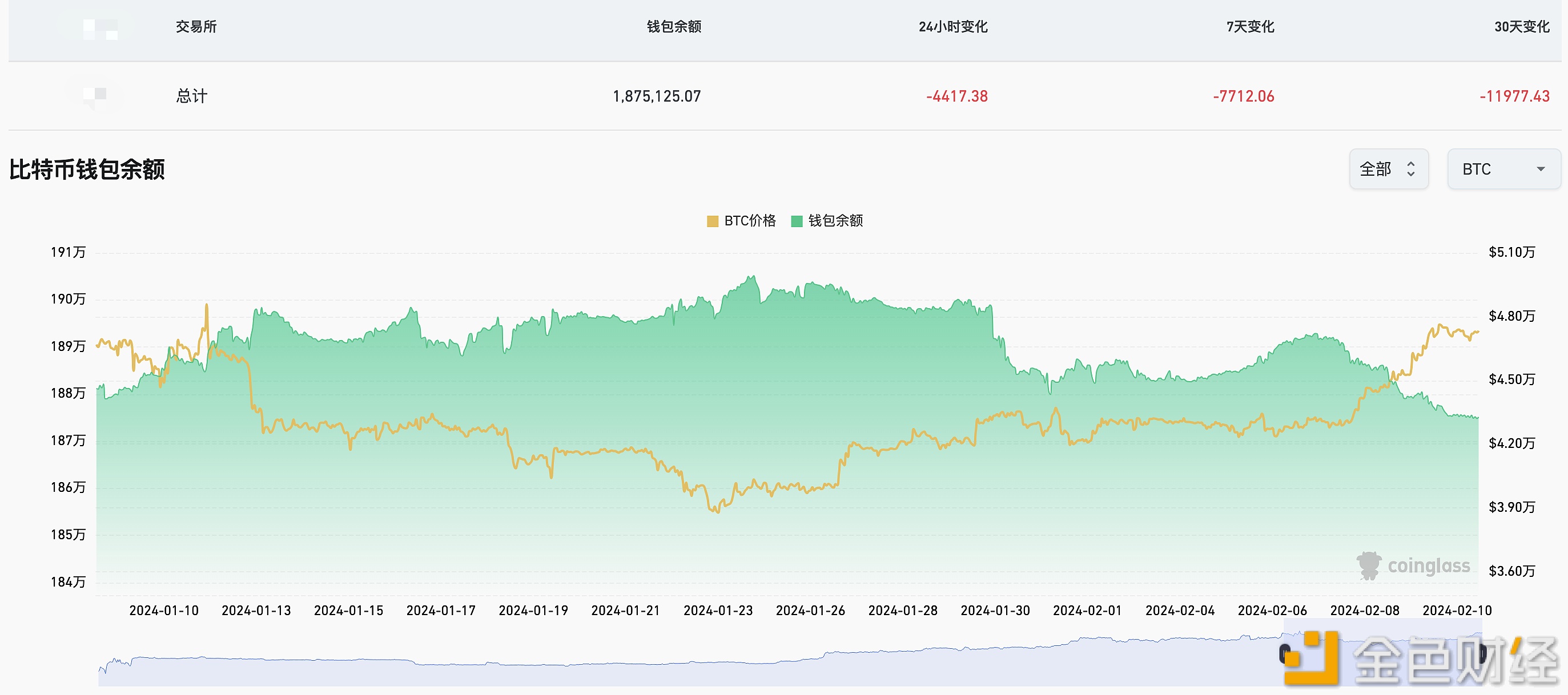Click the 比特币钱包余额 chart heading
The width and height of the screenshot is (1568, 695).
[x=87, y=169]
